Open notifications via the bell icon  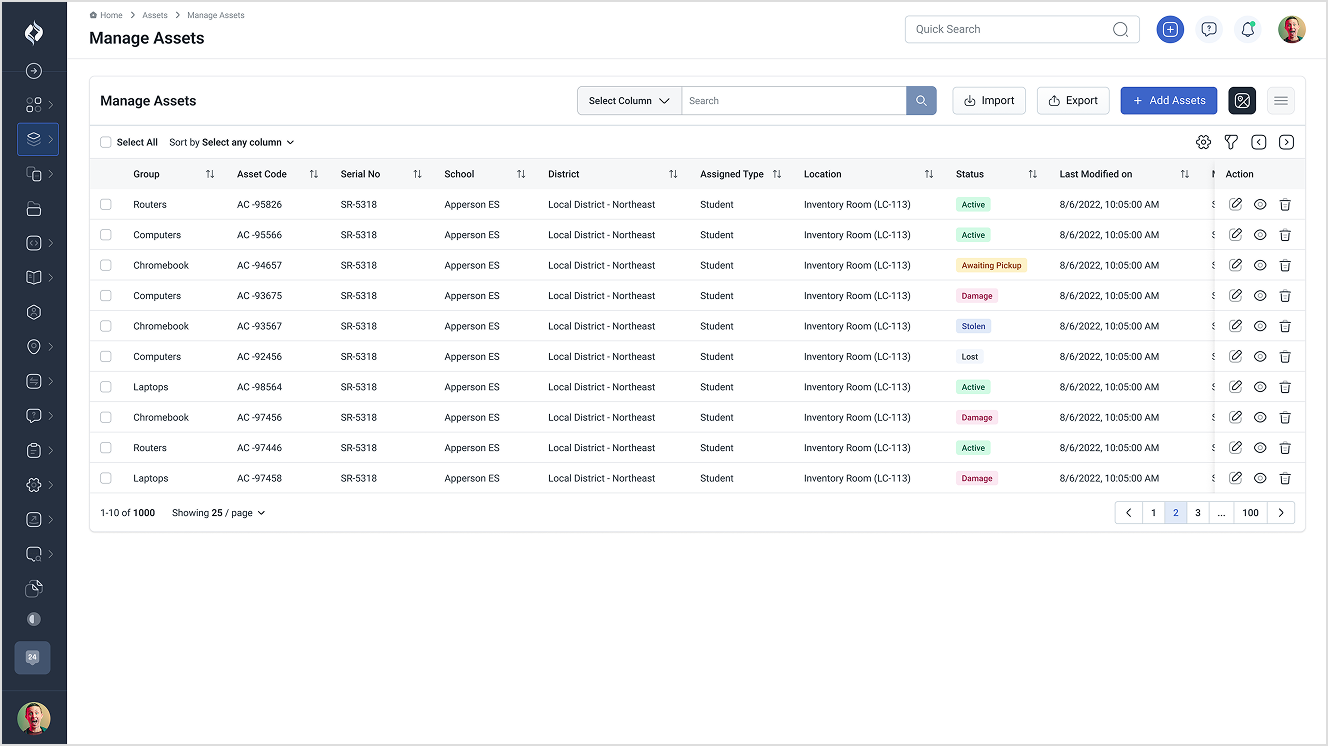(1247, 29)
